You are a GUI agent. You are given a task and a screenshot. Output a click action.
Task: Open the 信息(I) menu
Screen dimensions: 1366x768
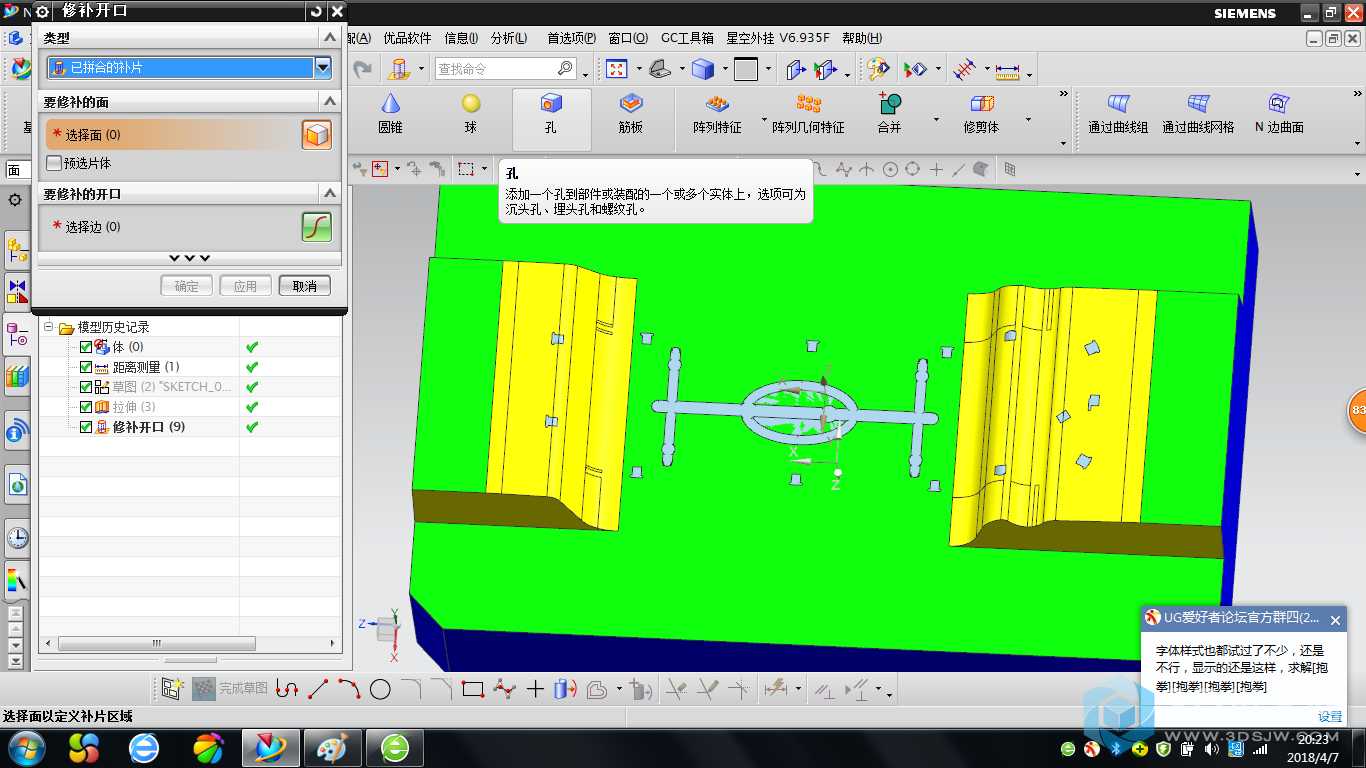(461, 38)
